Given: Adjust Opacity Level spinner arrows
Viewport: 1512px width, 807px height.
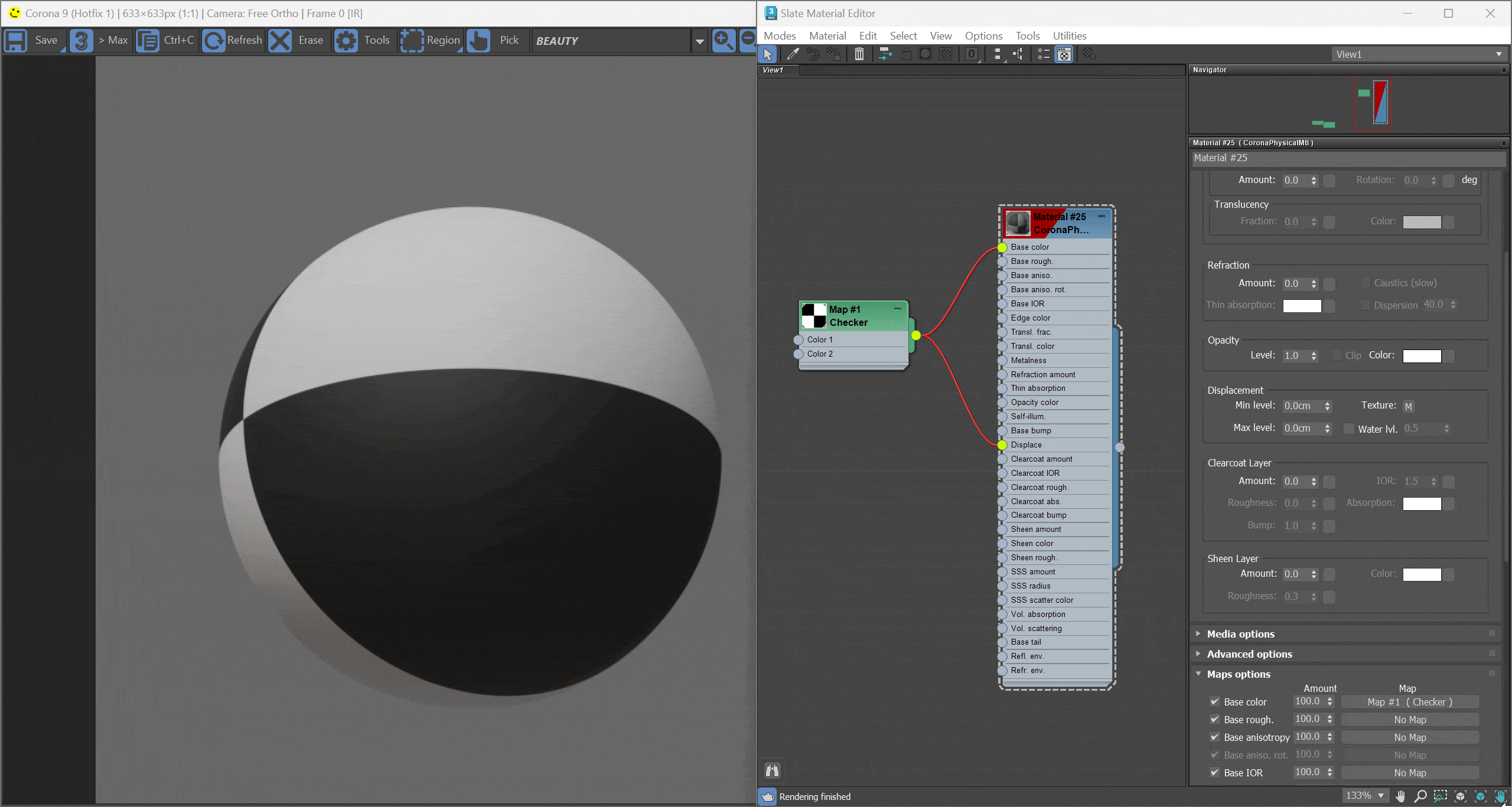Looking at the screenshot, I should point(1314,356).
